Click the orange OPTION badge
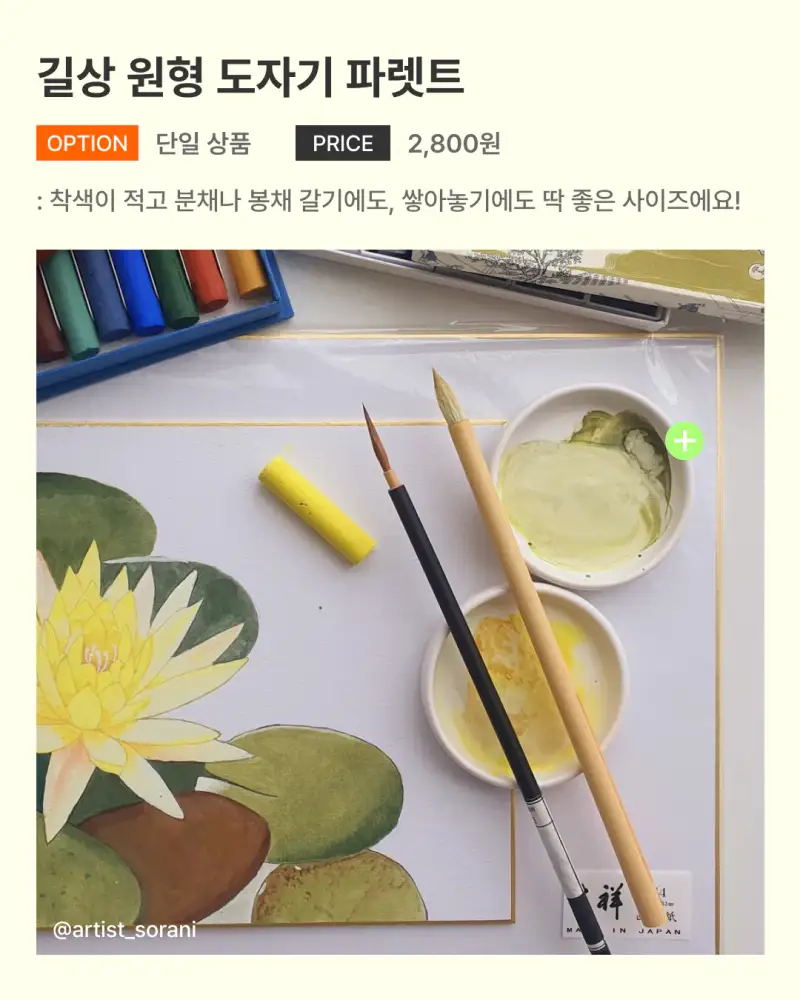The image size is (800, 1000). point(87,143)
